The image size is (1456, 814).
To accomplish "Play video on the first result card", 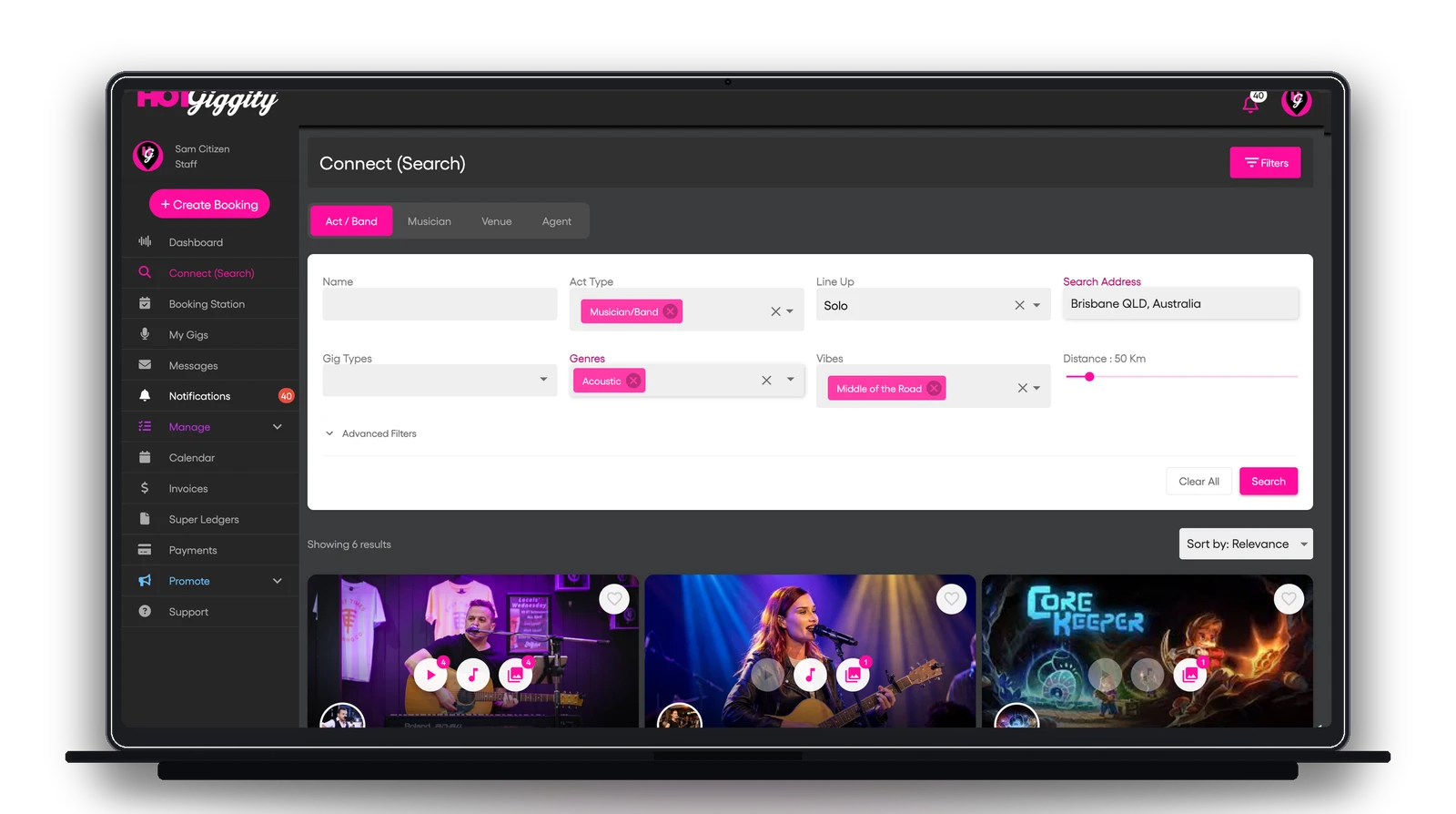I will click(430, 675).
